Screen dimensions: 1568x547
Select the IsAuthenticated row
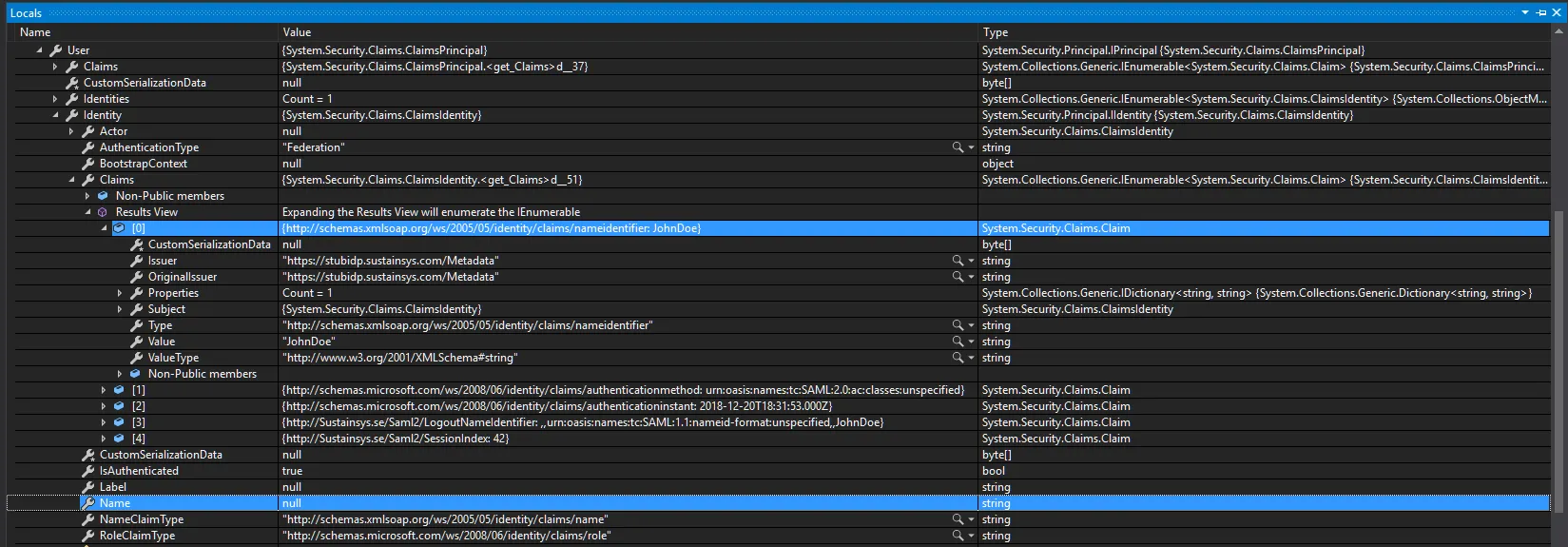coord(780,471)
